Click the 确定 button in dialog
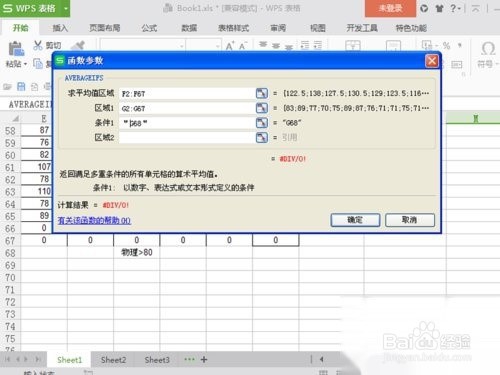Viewport: 500px width, 375px height. pos(355,220)
